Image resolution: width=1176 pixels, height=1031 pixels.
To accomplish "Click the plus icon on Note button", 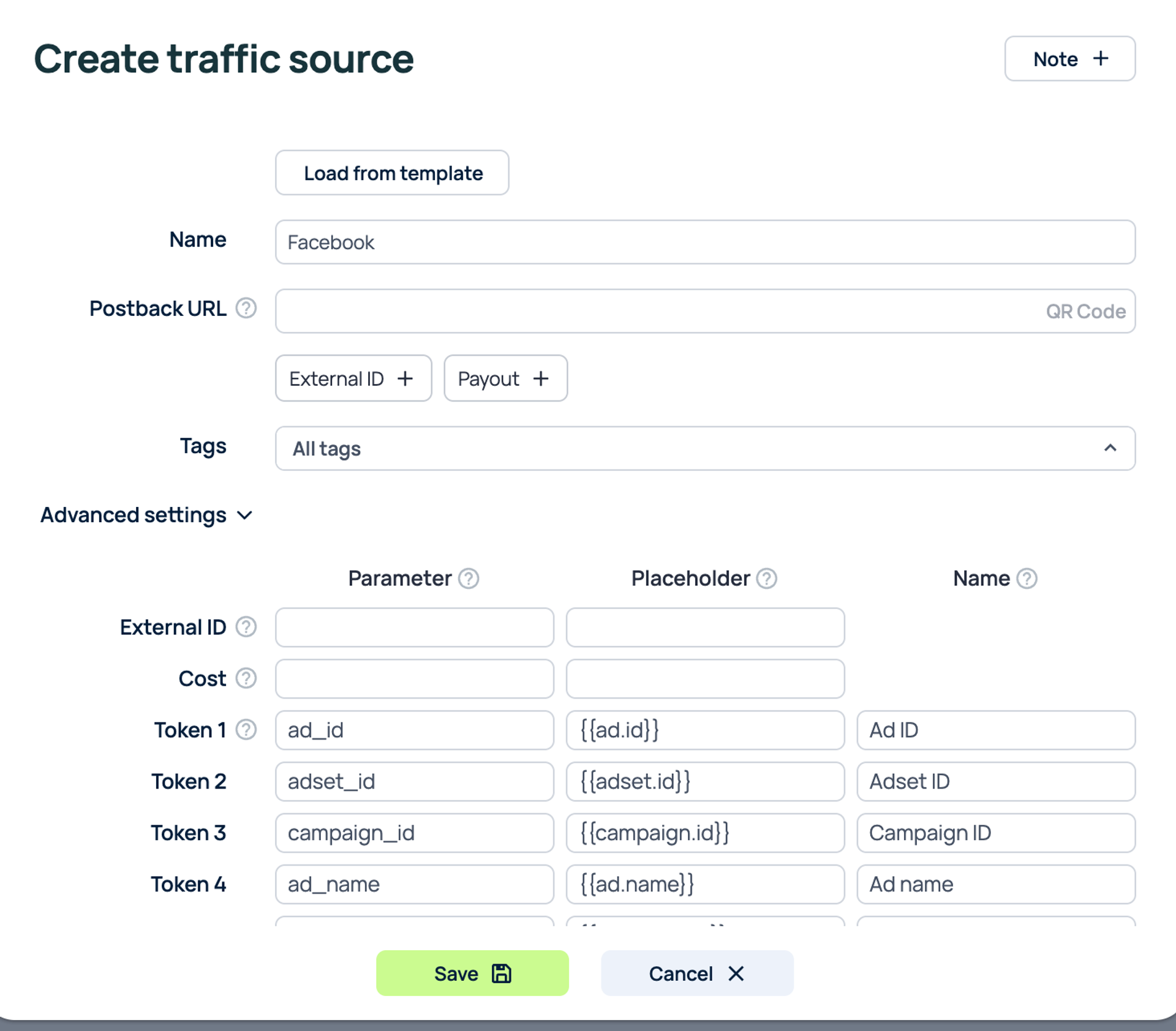I will click(1101, 58).
